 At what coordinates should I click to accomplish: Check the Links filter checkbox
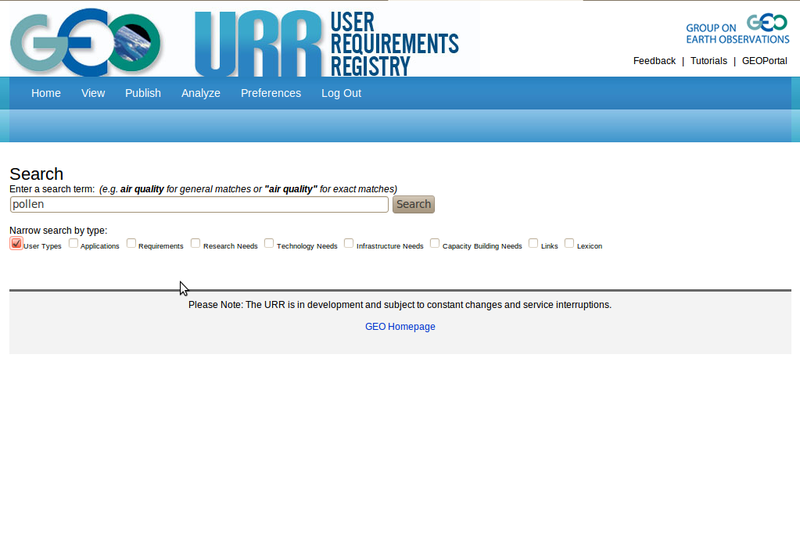[x=534, y=243]
